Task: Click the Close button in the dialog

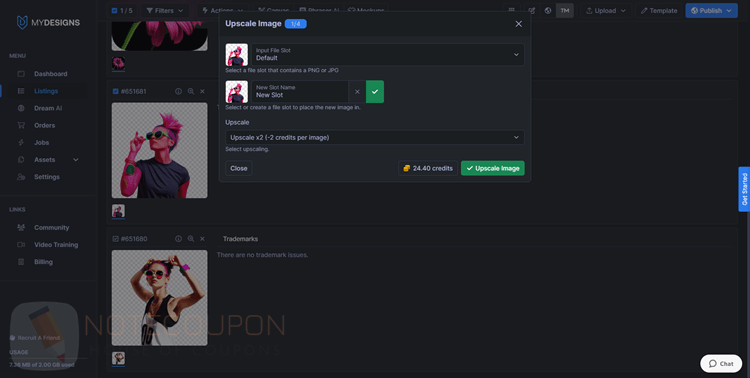Action: coord(239,168)
